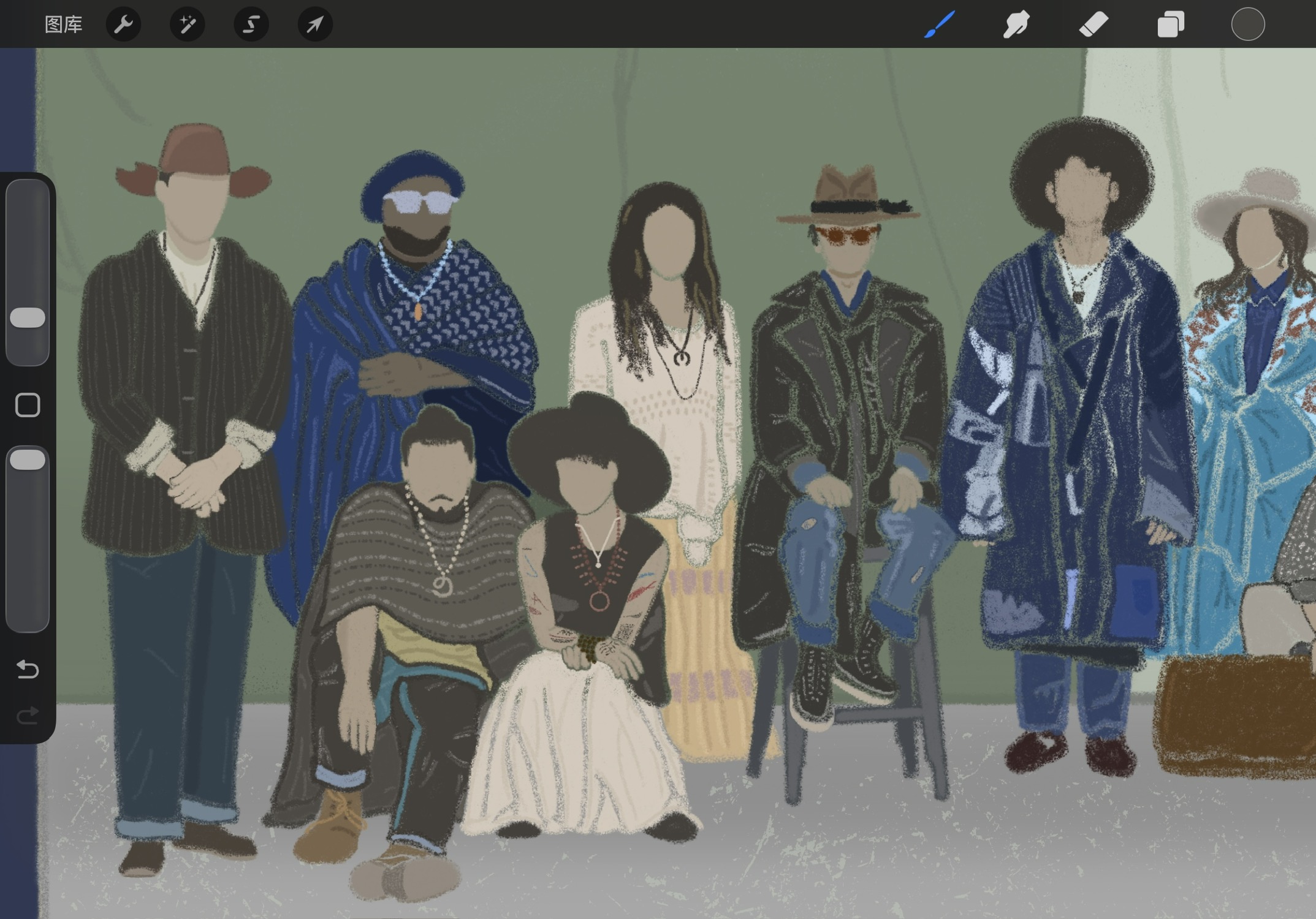
Task: Click the brush size slider handle
Action: pos(28,317)
